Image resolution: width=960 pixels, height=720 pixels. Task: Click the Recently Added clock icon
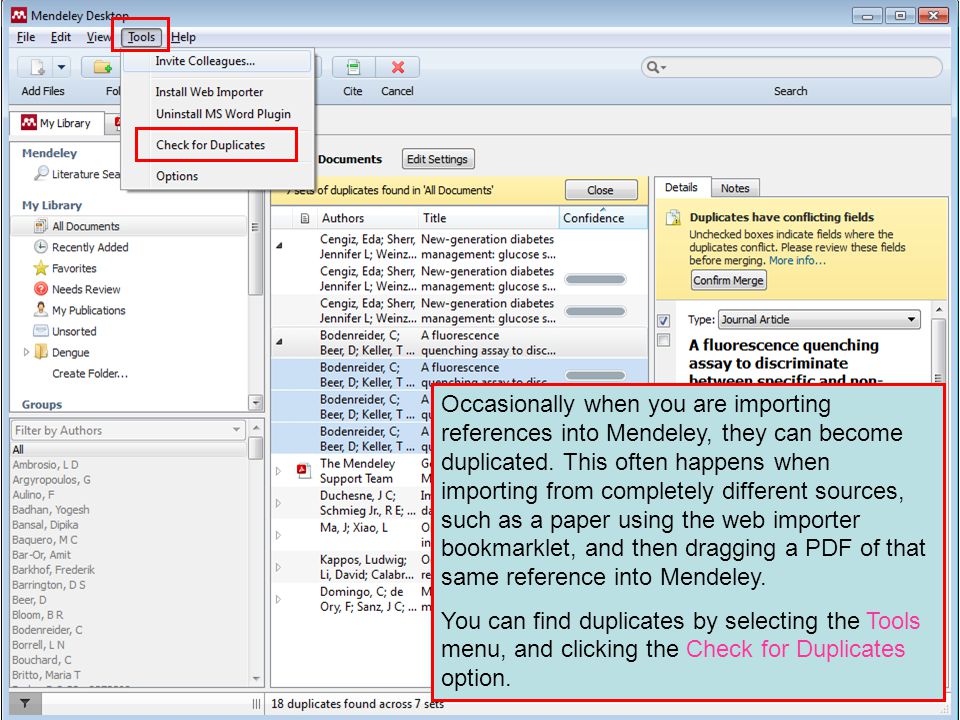40,247
